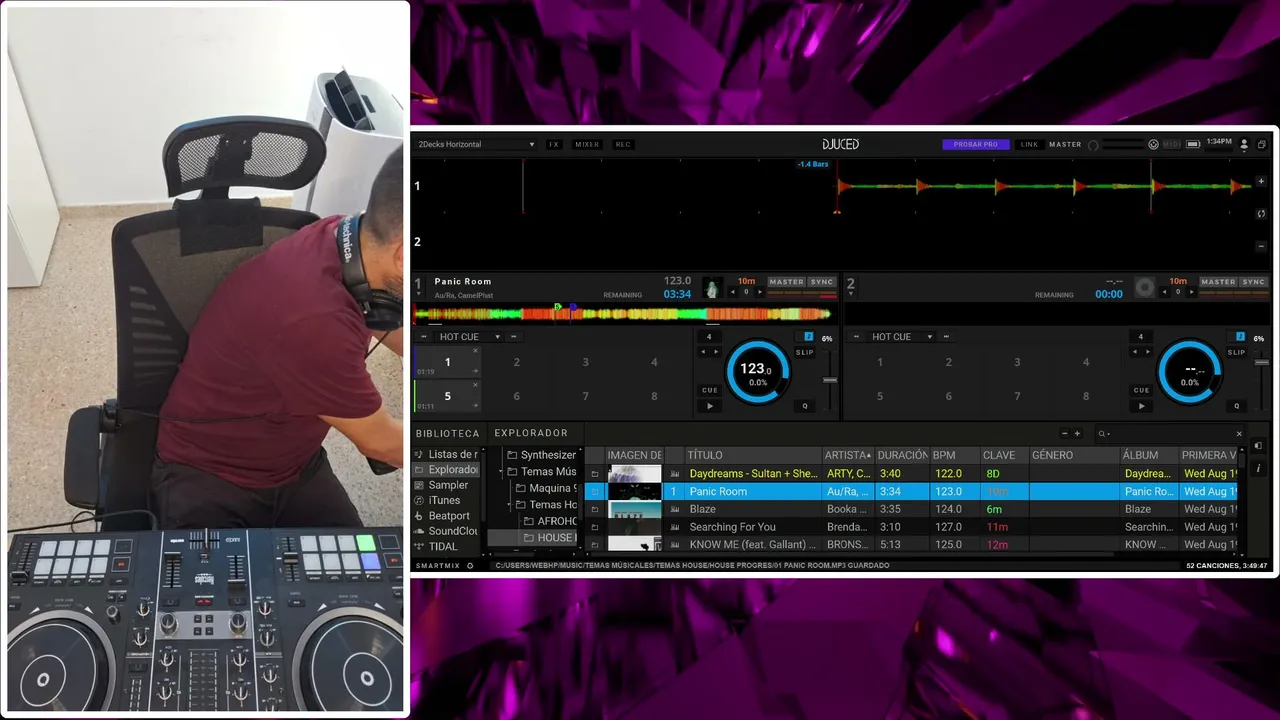
Task: Open SMARTMIX settings gear icon
Action: (x=471, y=566)
